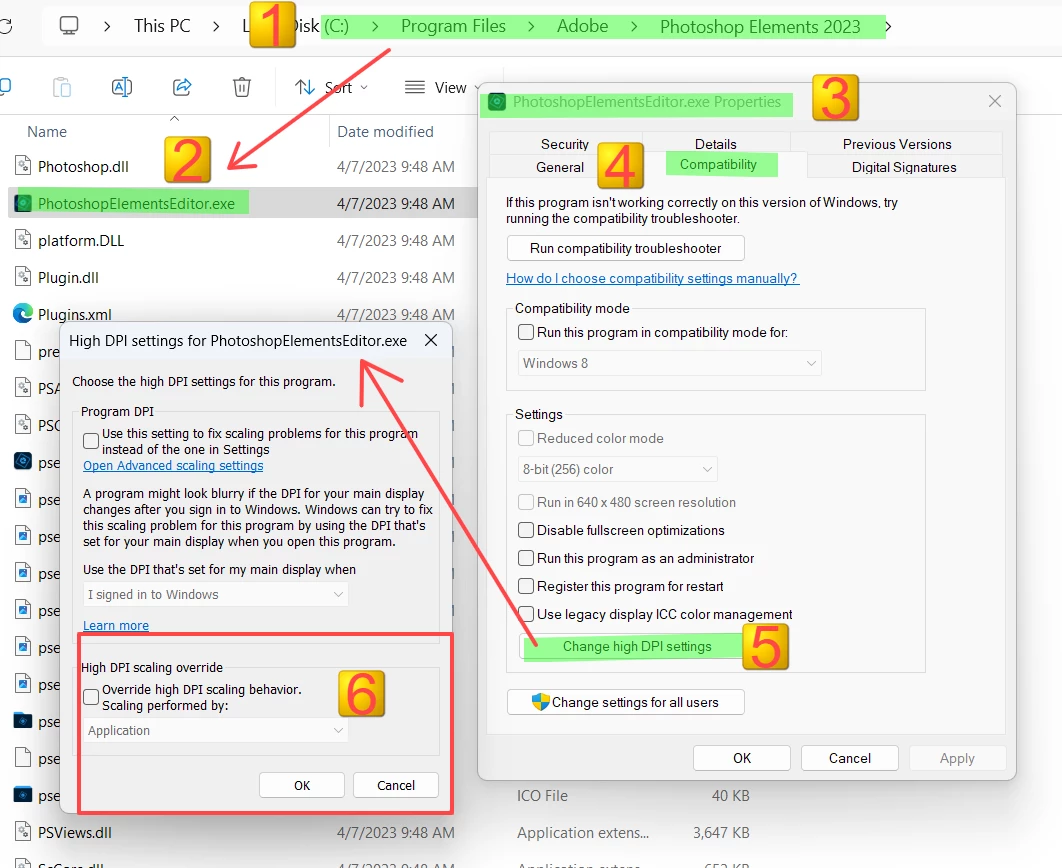
Task: Close the High DPI settings dialog
Action: click(x=431, y=340)
